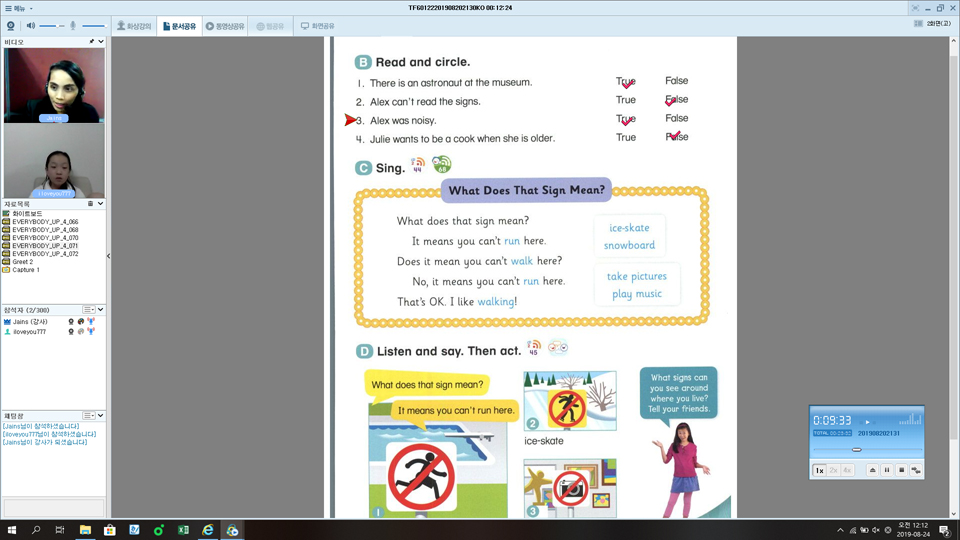Screen dimensions: 960x540
Task: Collapse the 자료목록 panel chevron
Action: [x=100, y=204]
